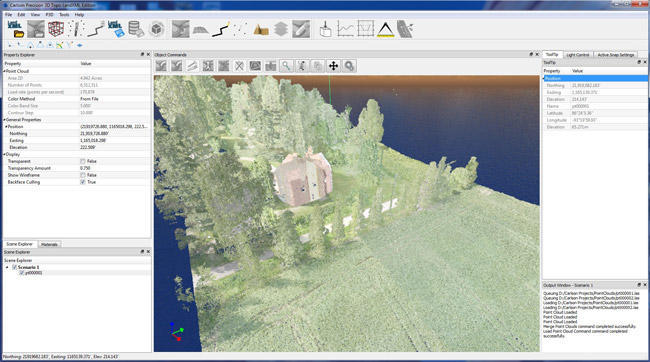Click the red wireframe cube icon
The height and width of the screenshot is (362, 650).
click(x=56, y=29)
